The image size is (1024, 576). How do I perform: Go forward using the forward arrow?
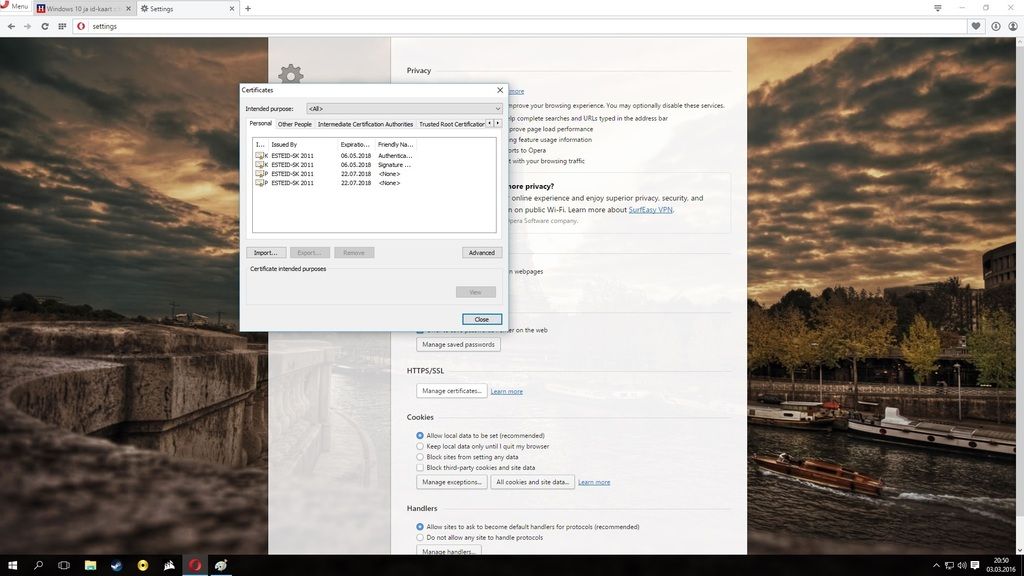27,26
